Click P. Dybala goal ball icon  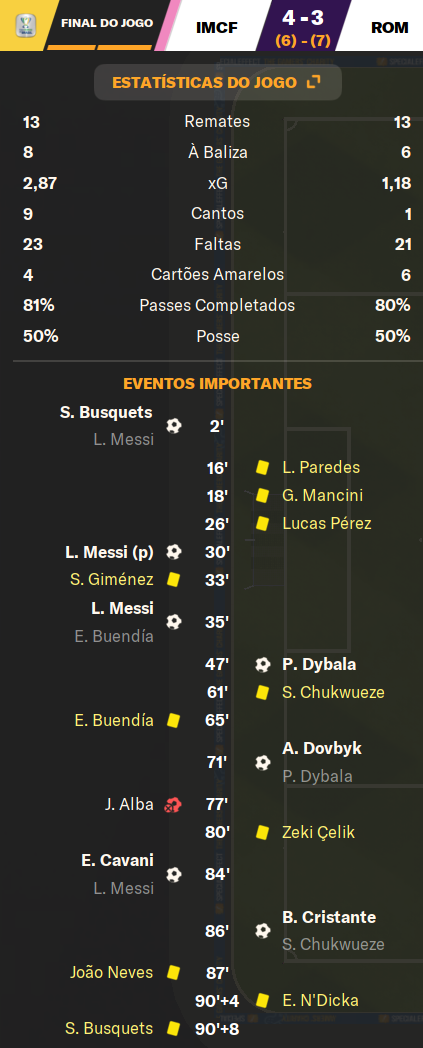(x=263, y=664)
